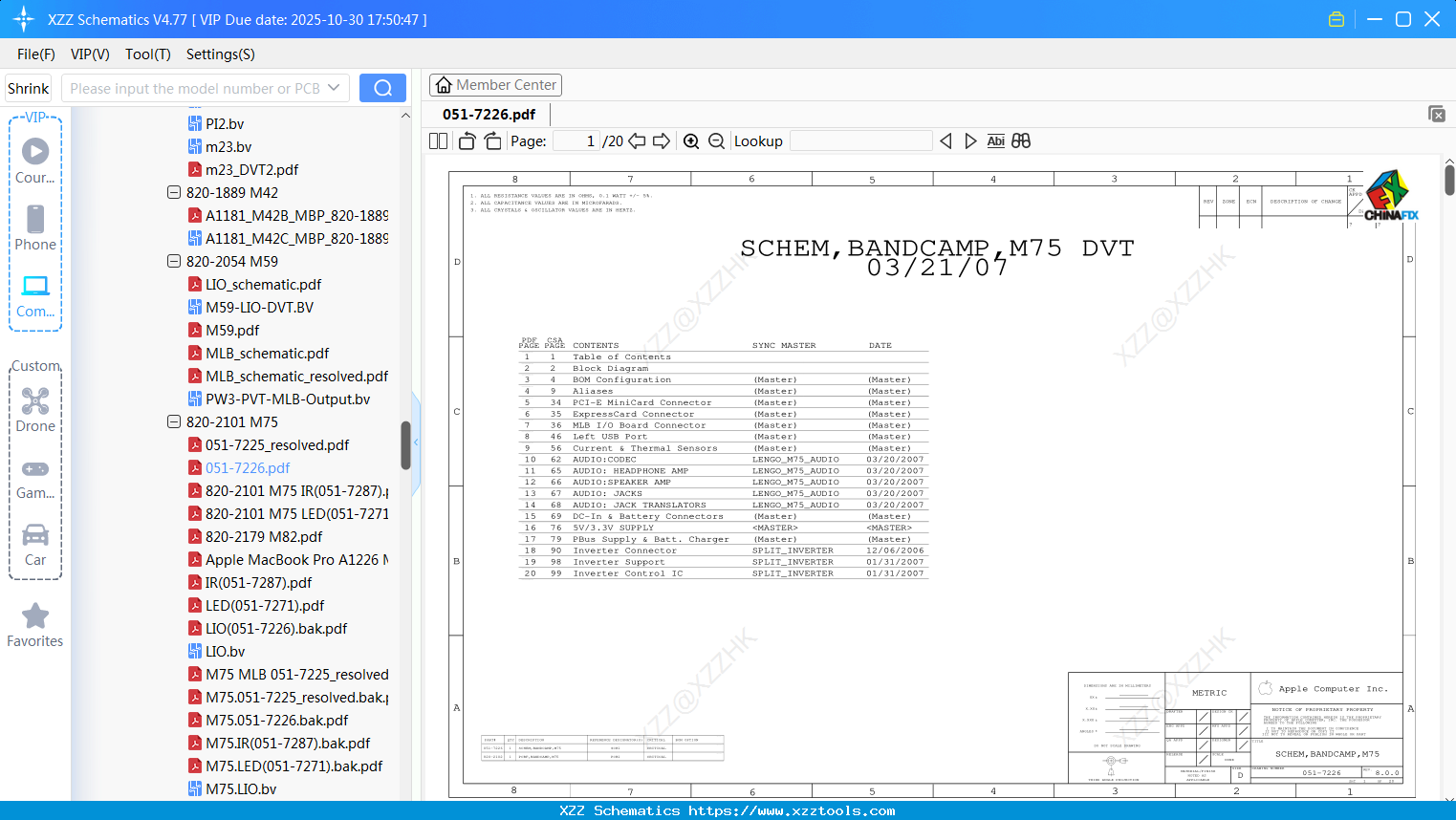1456x820 pixels.
Task: Open the Course sidebar category
Action: pos(35,161)
